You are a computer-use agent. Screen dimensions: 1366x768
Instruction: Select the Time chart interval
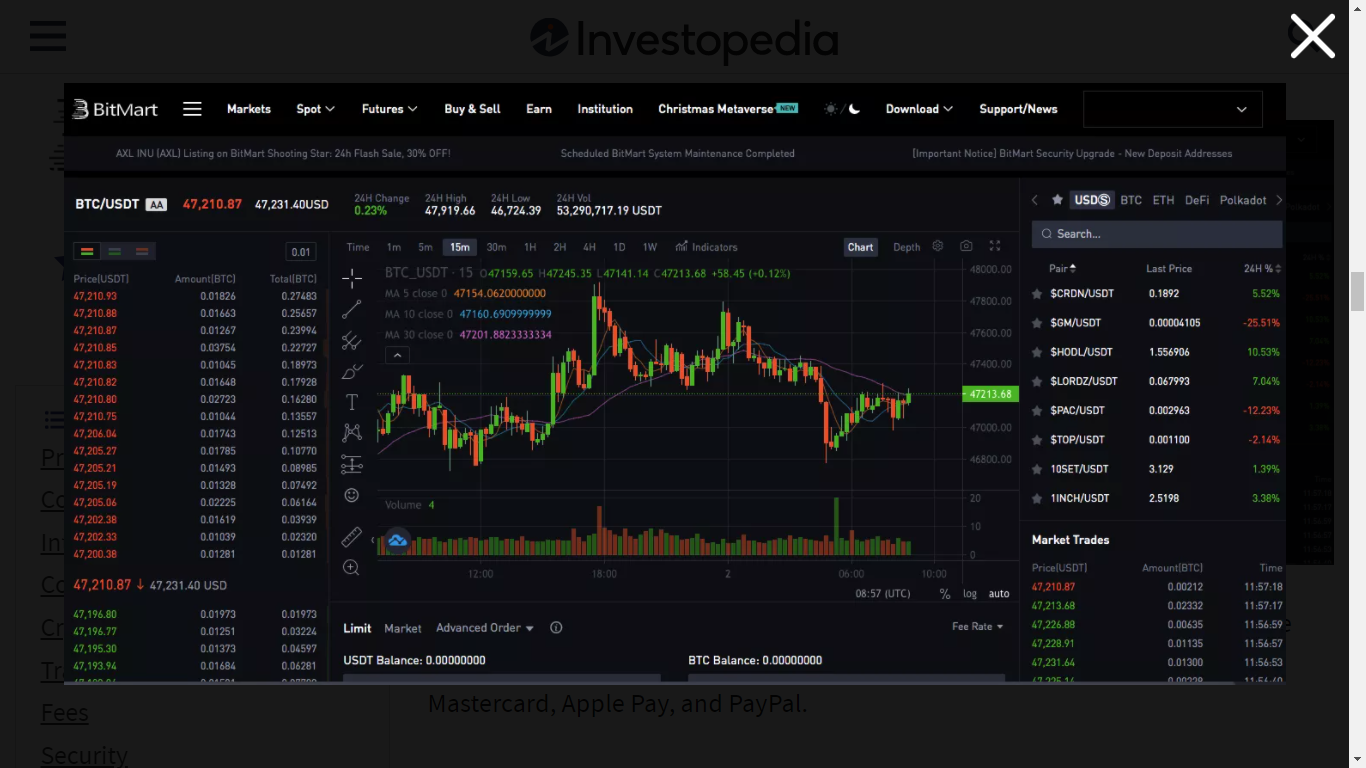(358, 247)
